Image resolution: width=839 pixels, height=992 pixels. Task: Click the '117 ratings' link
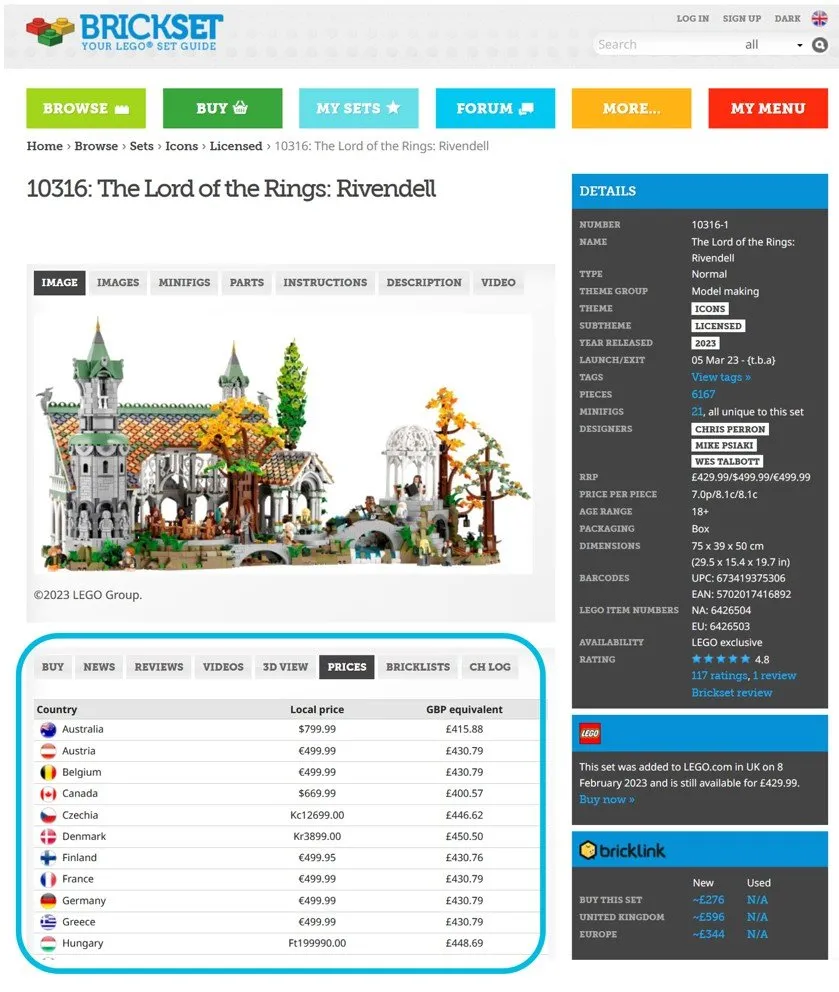719,676
